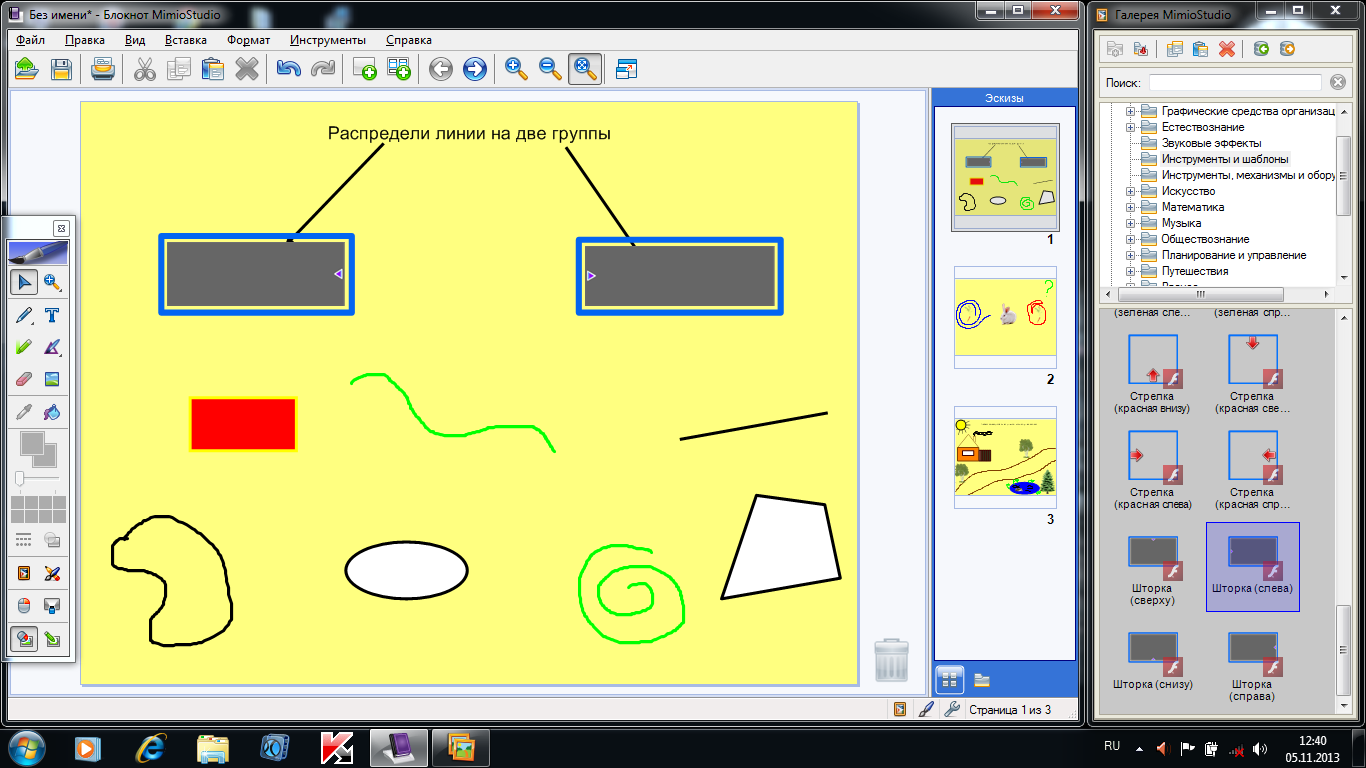Click the color palette grid in Tools
The width and height of the screenshot is (1366, 768).
pos(38,509)
